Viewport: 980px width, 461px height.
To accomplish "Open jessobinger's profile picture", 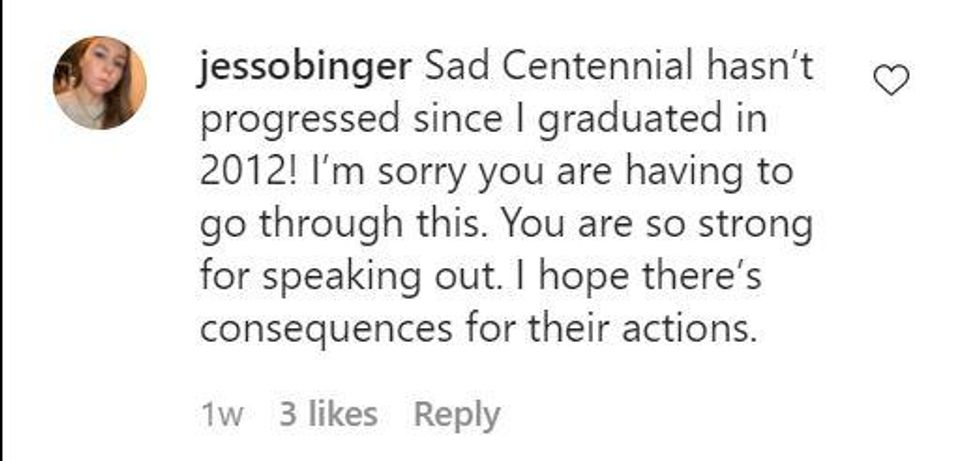I will tap(100, 82).
